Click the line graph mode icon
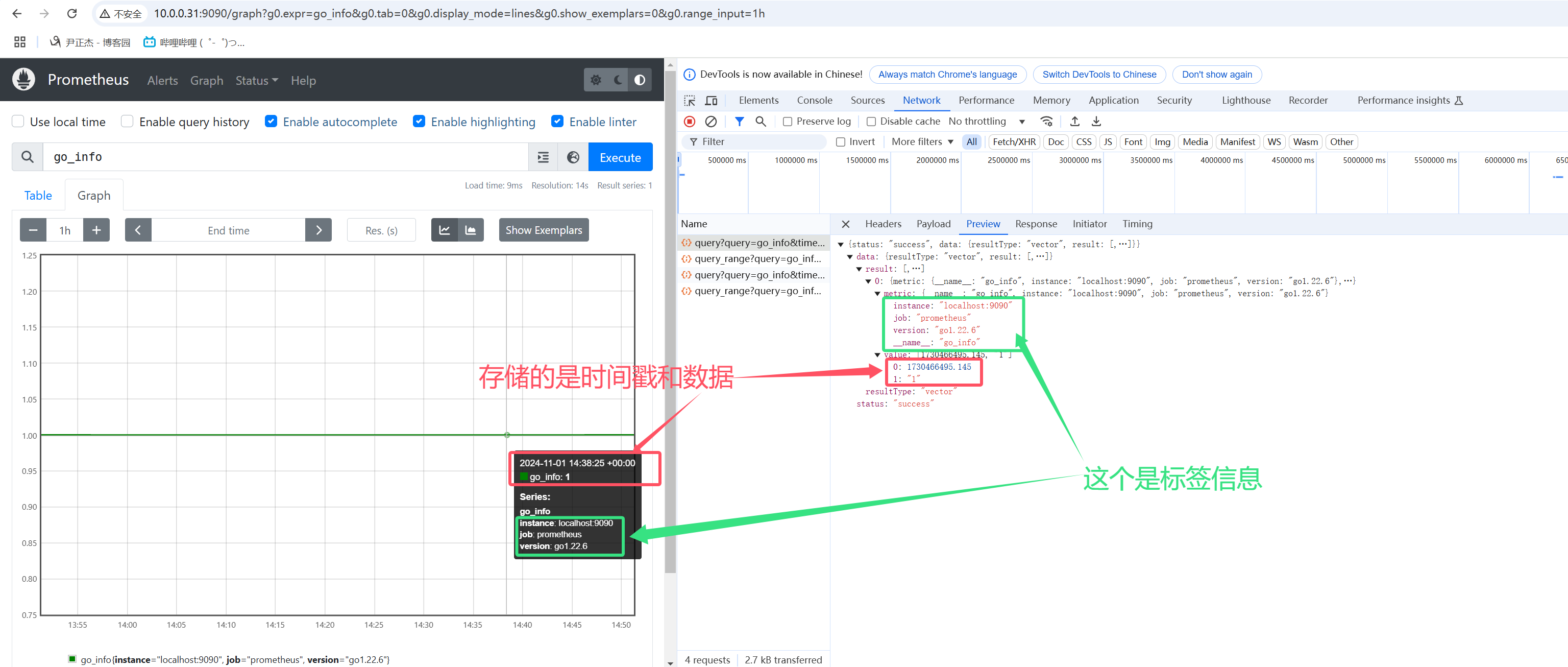This screenshot has height=667, width=1568. pos(445,230)
